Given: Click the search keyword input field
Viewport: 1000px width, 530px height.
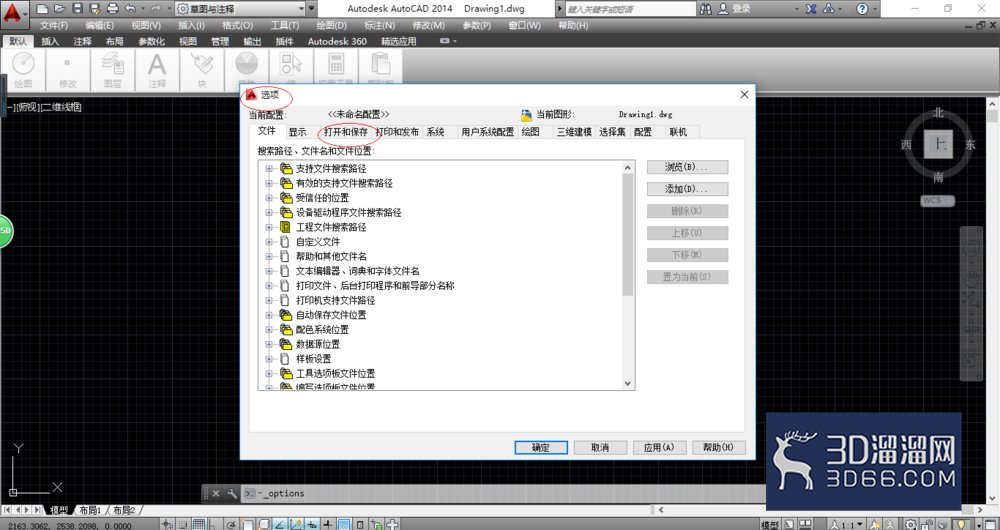Looking at the screenshot, I should pyautogui.click(x=630, y=9).
